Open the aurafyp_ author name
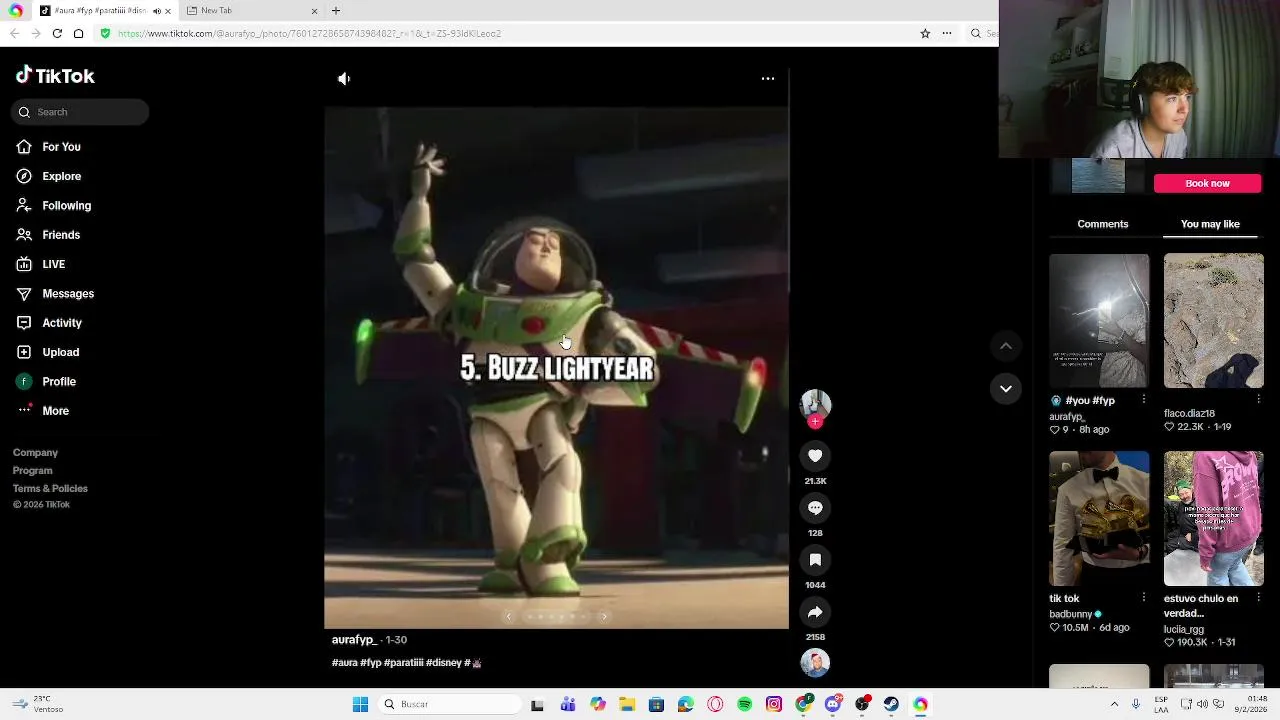 [354, 640]
